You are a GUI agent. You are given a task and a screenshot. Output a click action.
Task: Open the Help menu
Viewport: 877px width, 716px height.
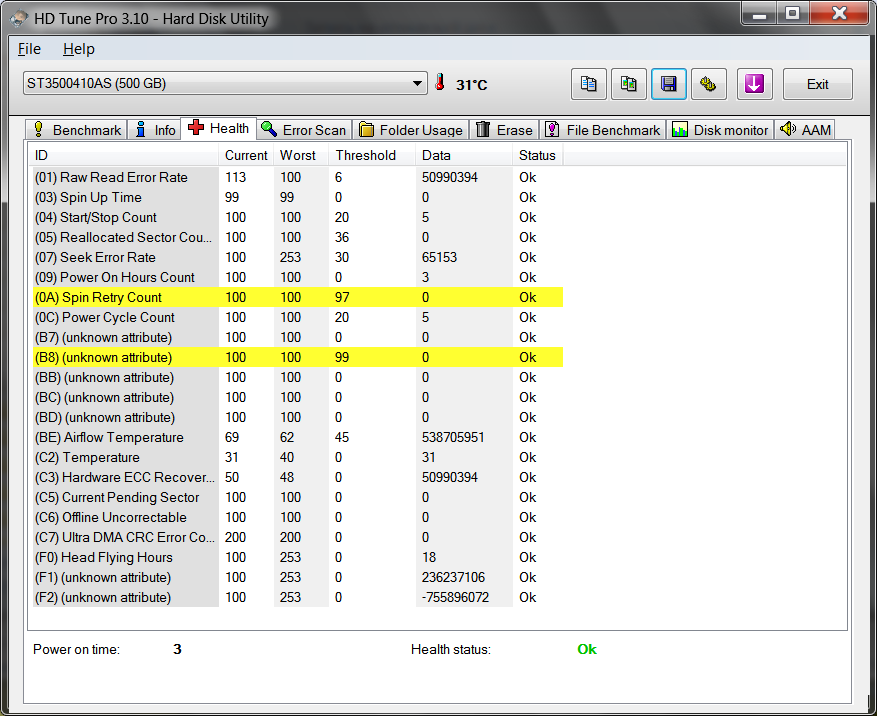(x=78, y=49)
